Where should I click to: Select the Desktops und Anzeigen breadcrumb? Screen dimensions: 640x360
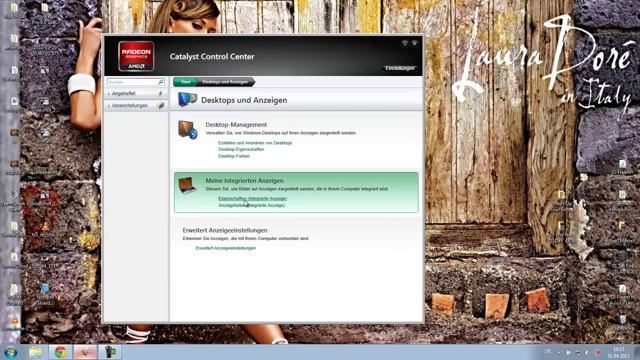click(x=225, y=82)
